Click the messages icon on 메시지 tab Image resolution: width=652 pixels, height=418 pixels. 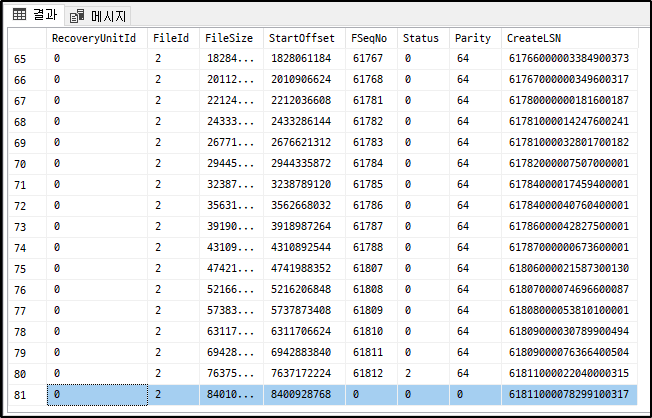(77, 16)
